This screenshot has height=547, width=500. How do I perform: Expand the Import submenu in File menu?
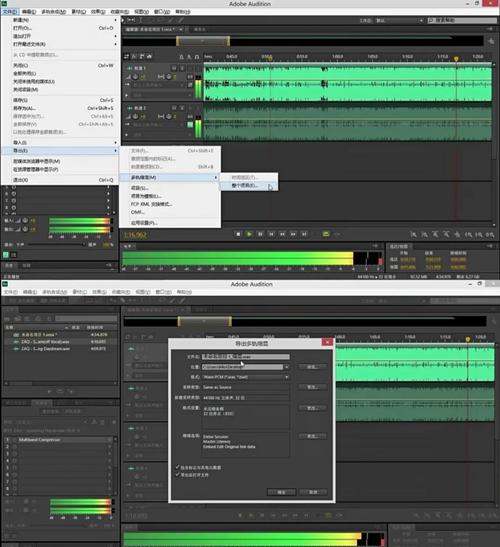click(x=115, y=142)
